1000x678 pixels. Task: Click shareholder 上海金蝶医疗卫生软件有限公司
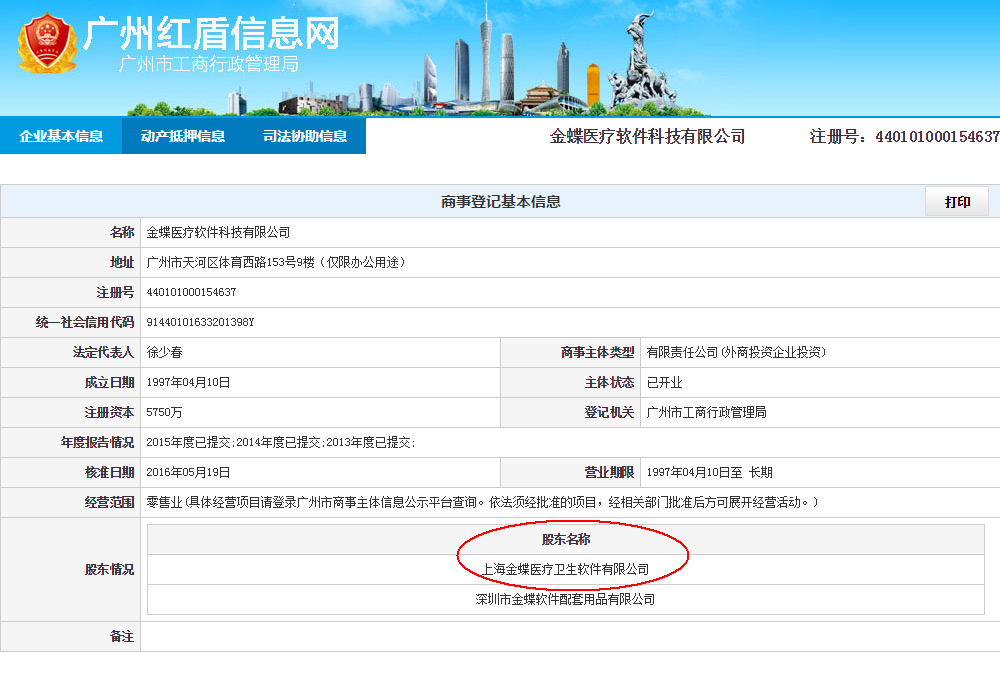566,569
